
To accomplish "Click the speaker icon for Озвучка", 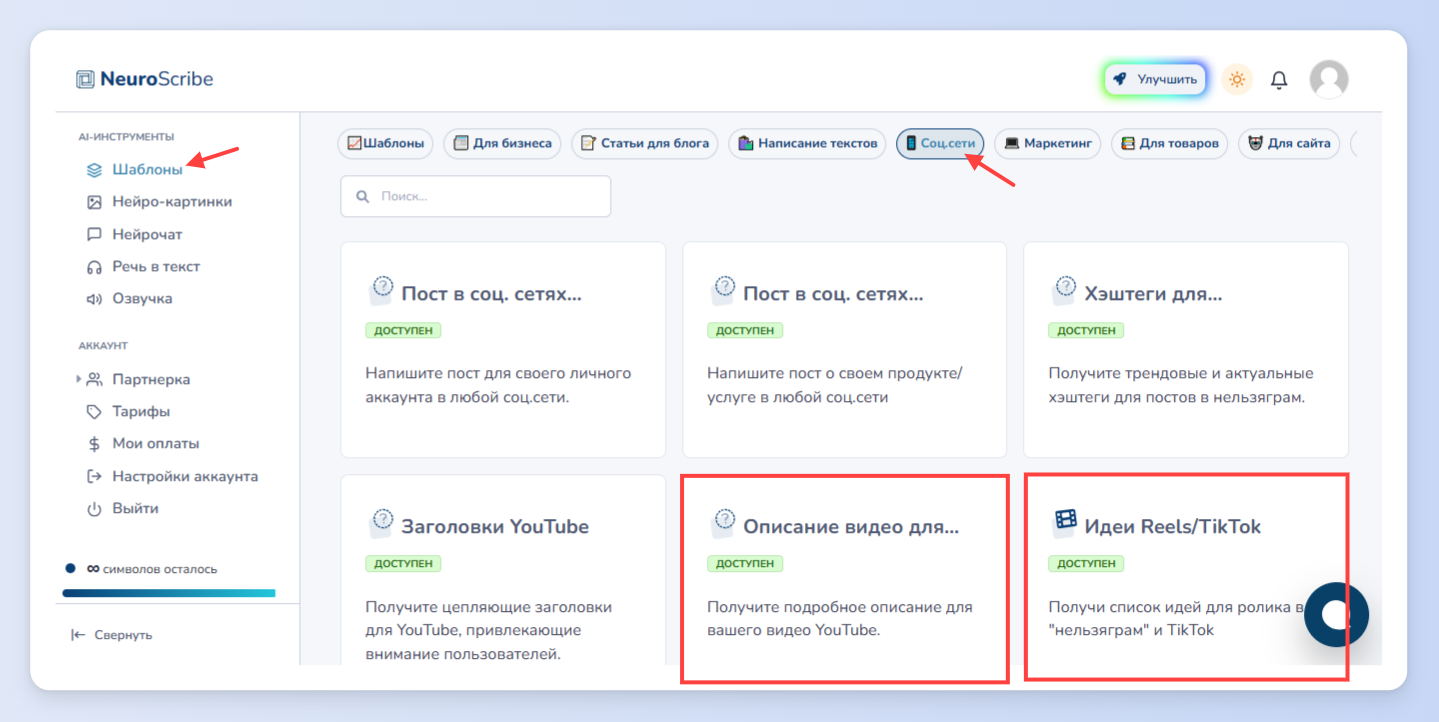I will coord(94,298).
